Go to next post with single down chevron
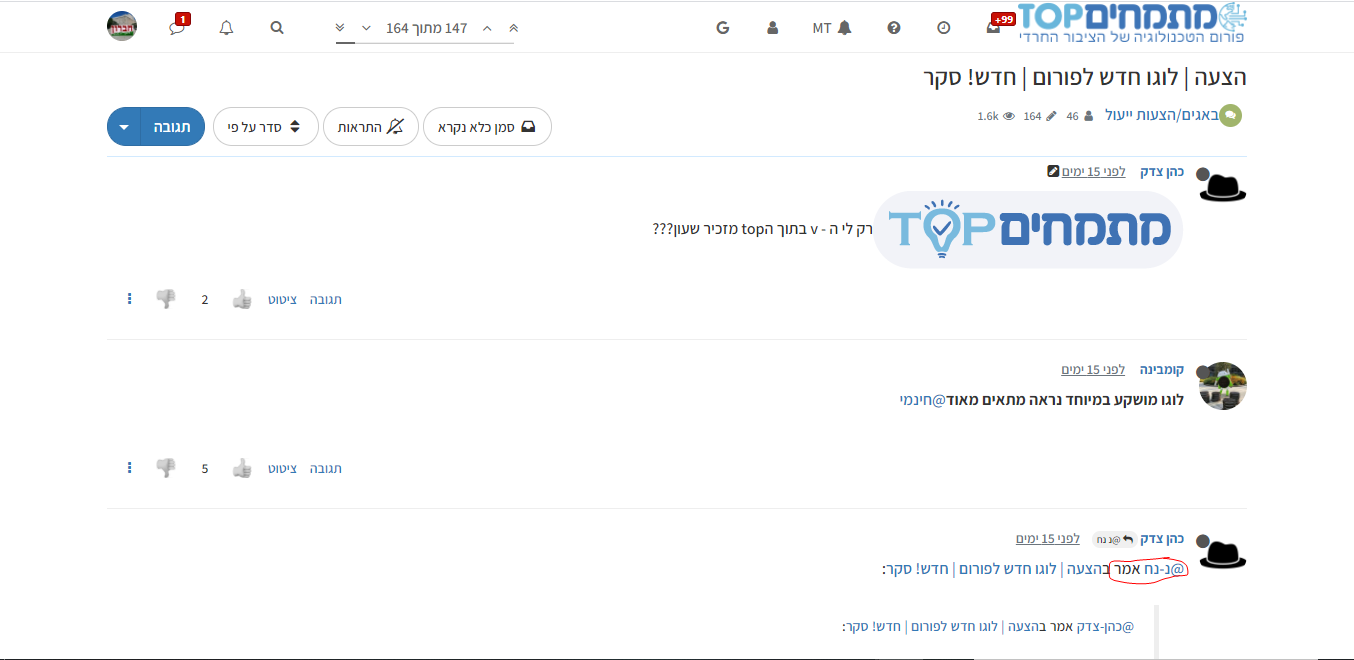1354x660 pixels. click(x=366, y=28)
